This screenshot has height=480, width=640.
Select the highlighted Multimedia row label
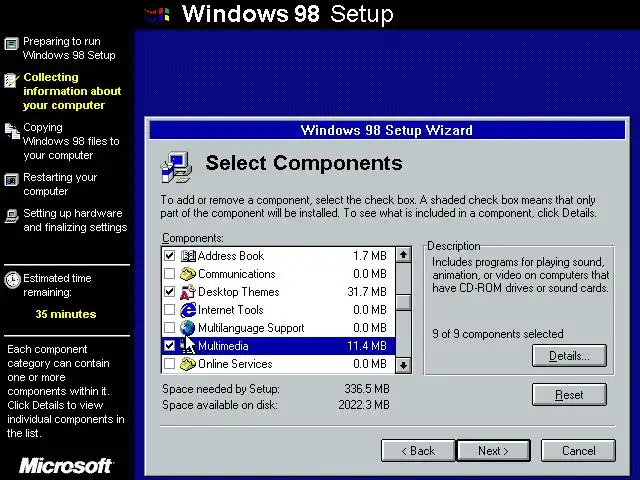coord(223,346)
